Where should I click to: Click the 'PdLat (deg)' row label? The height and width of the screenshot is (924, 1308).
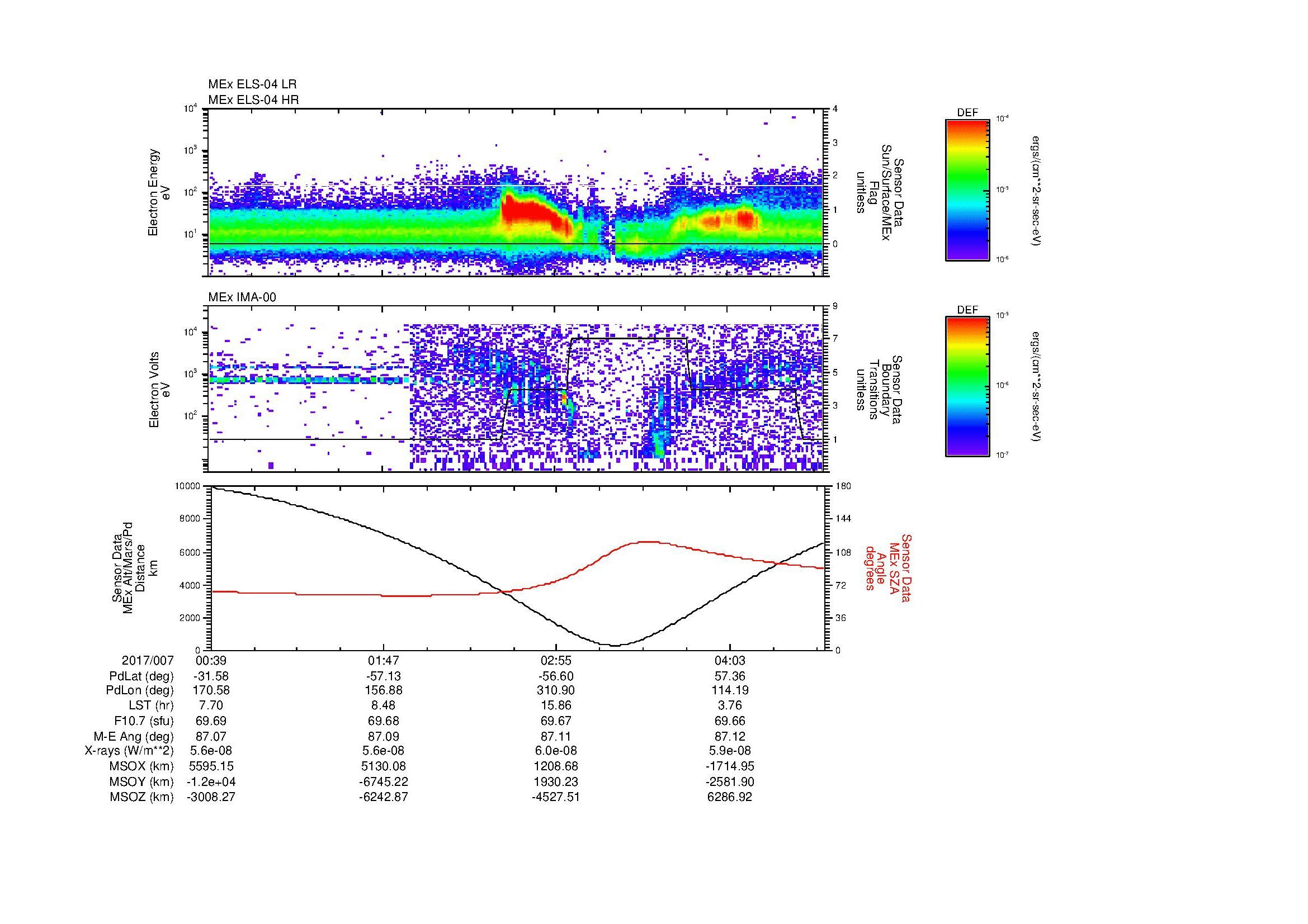click(141, 676)
